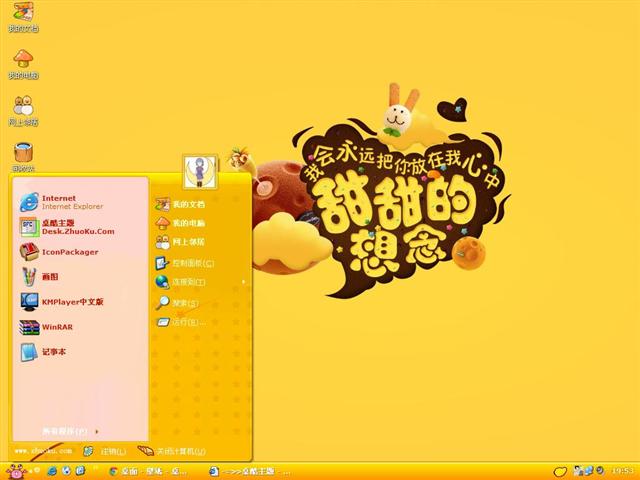
Task: Launch KMPlayer中文版
Action: point(61,302)
